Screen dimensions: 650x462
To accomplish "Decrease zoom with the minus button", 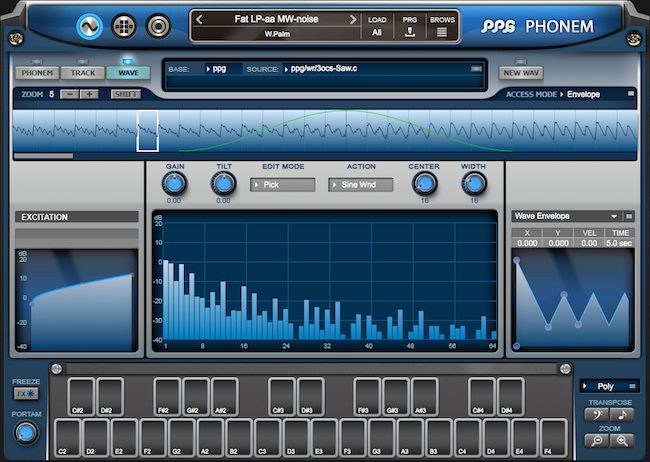I will [x=70, y=94].
